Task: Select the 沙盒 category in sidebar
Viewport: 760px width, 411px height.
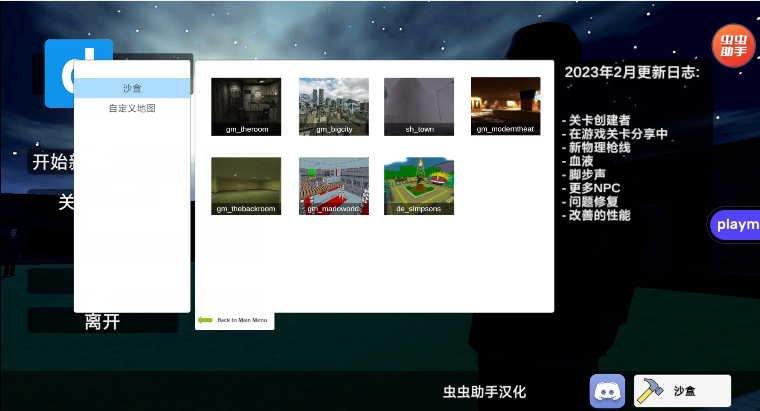Action: coord(132,88)
